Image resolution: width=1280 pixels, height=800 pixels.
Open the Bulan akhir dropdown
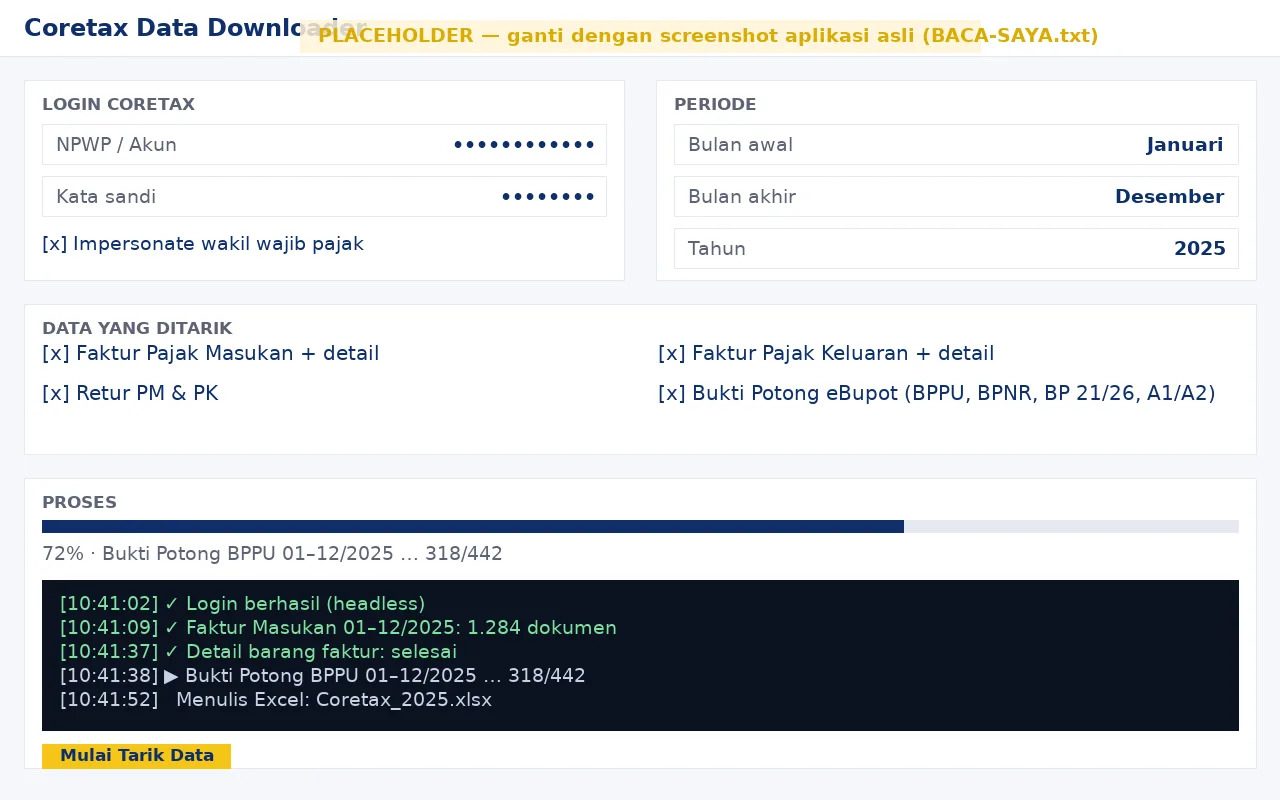point(956,197)
